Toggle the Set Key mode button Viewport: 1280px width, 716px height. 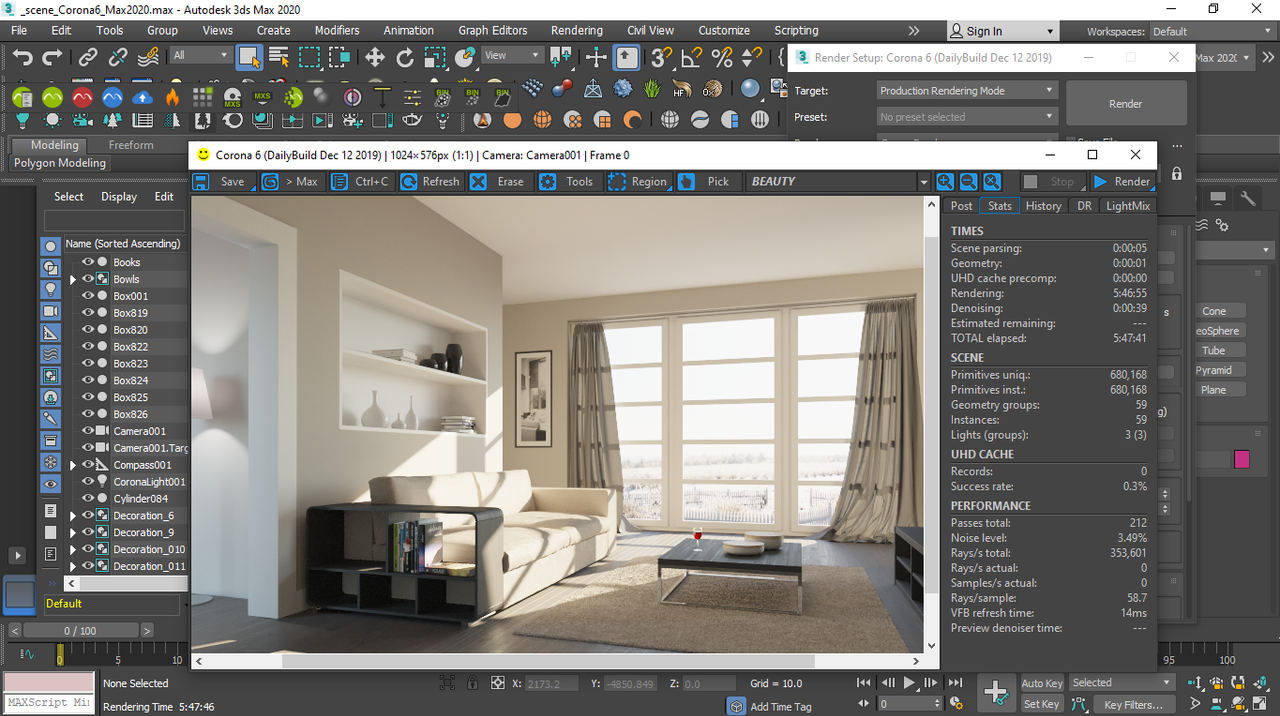pos(1041,704)
